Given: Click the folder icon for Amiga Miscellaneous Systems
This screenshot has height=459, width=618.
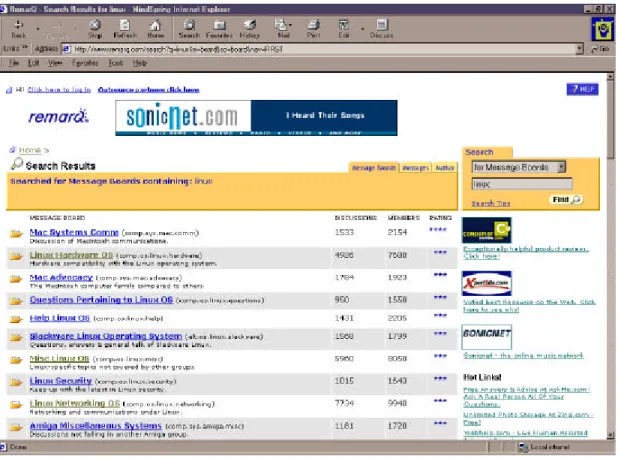Looking at the screenshot, I should tap(16, 427).
